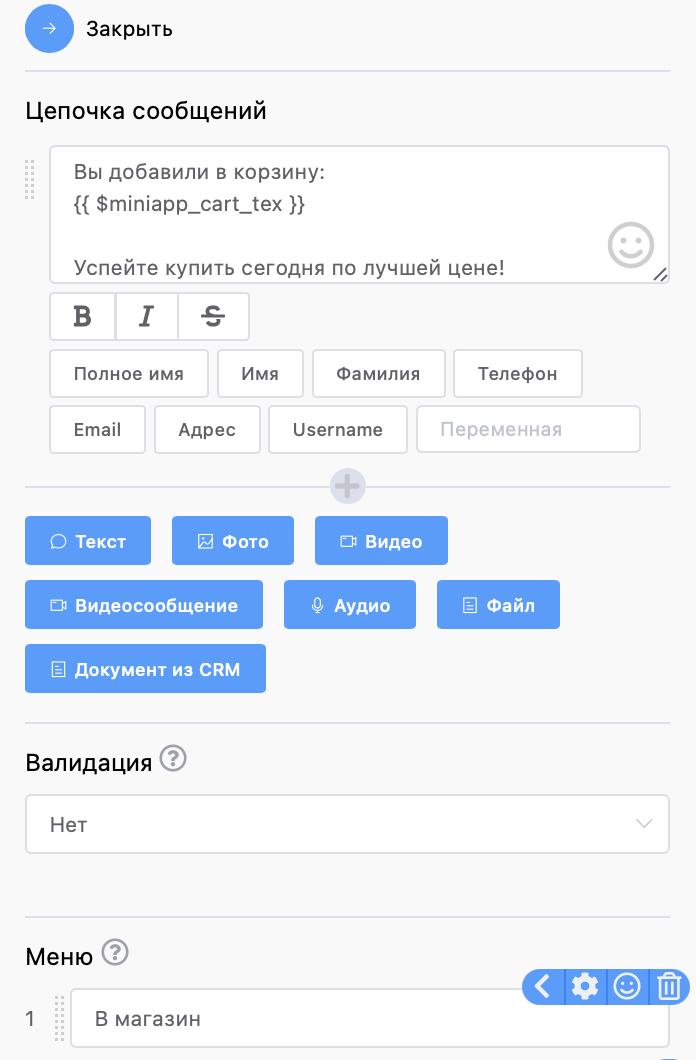Open the Validation help question icon
Screen dimensions: 696x1060
click(x=173, y=761)
